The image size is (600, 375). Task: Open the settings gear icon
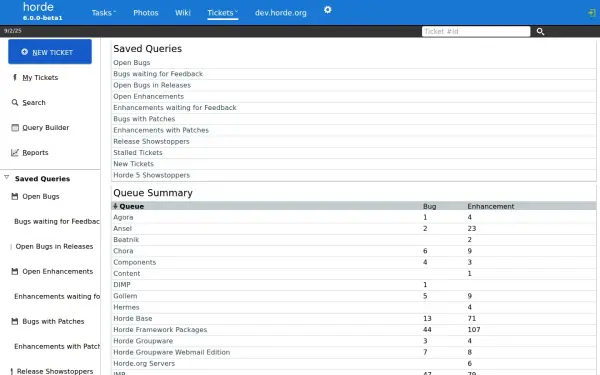[x=328, y=10]
